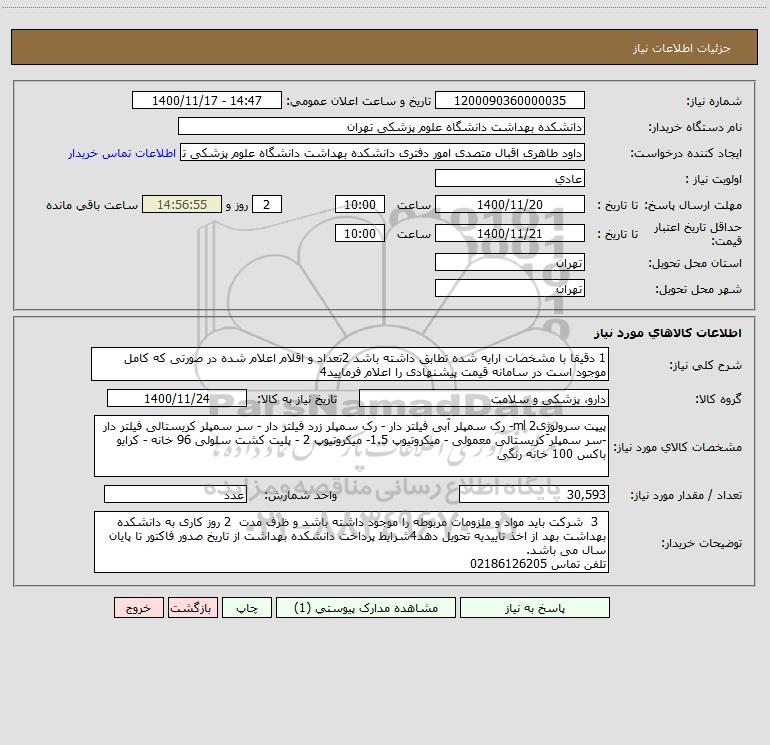770x745 pixels.
Task: Click goods specification text area پیپت سرولوژی
Action: point(351,446)
